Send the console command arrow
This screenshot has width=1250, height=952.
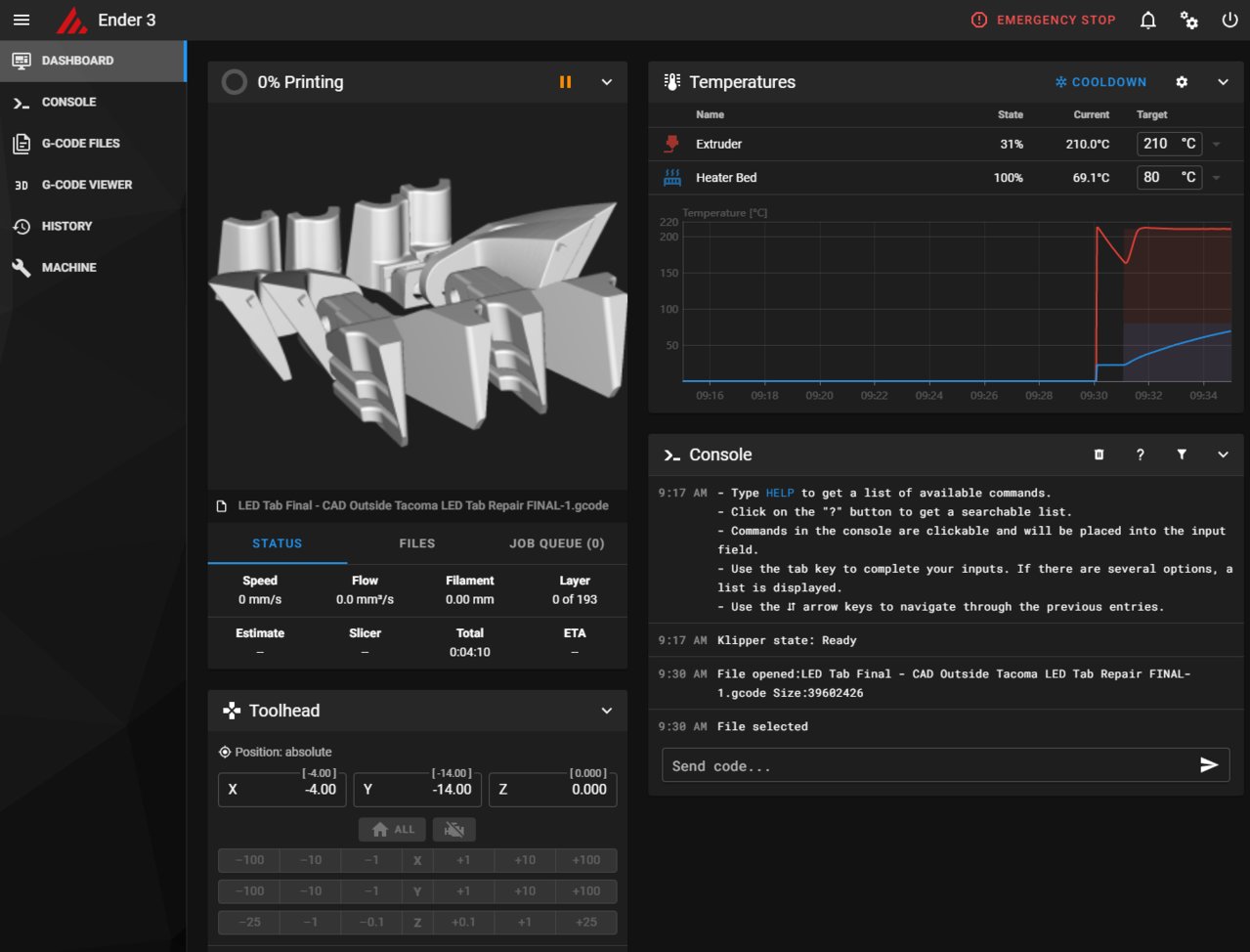[1209, 765]
